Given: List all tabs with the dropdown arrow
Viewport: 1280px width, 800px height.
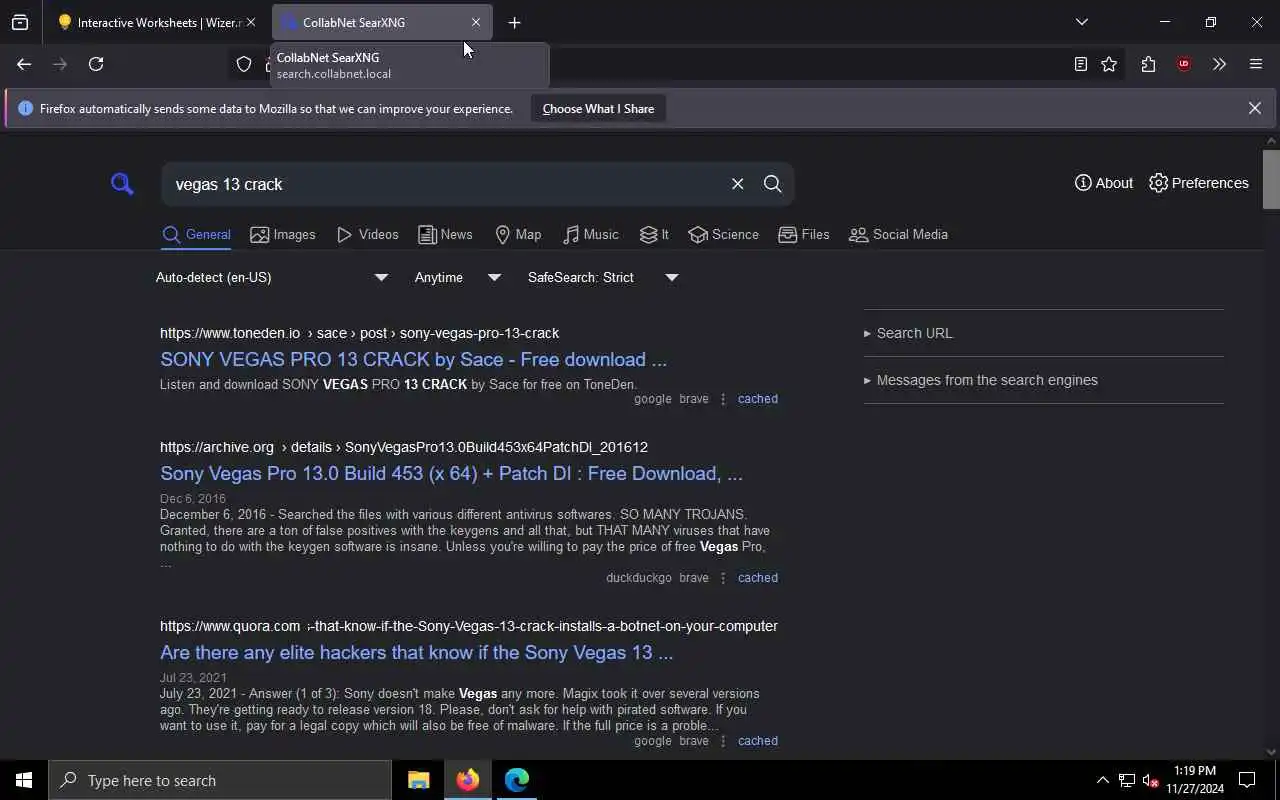Looking at the screenshot, I should [1081, 22].
